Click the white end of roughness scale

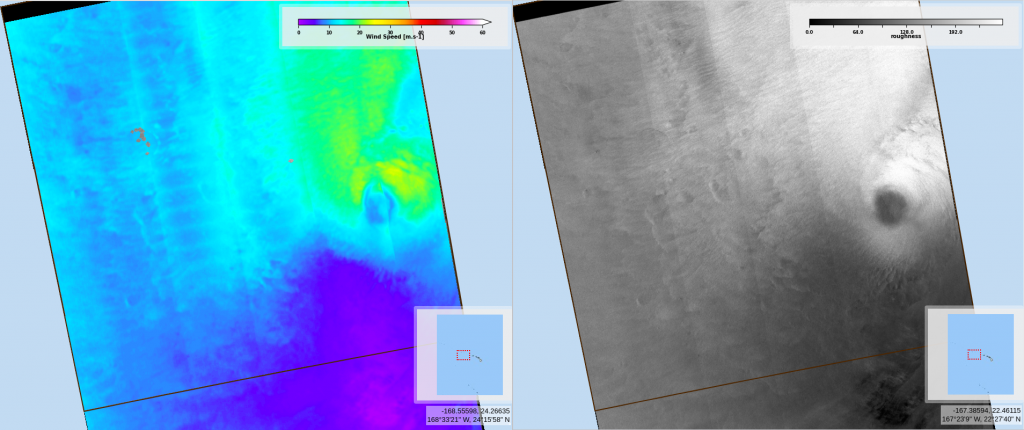coord(998,21)
